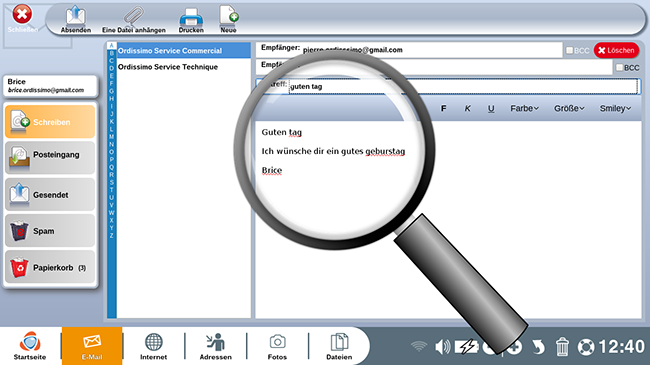Screen dimensions: 650x365
Task: Open the Smiley dropdown
Action: [x=615, y=109]
